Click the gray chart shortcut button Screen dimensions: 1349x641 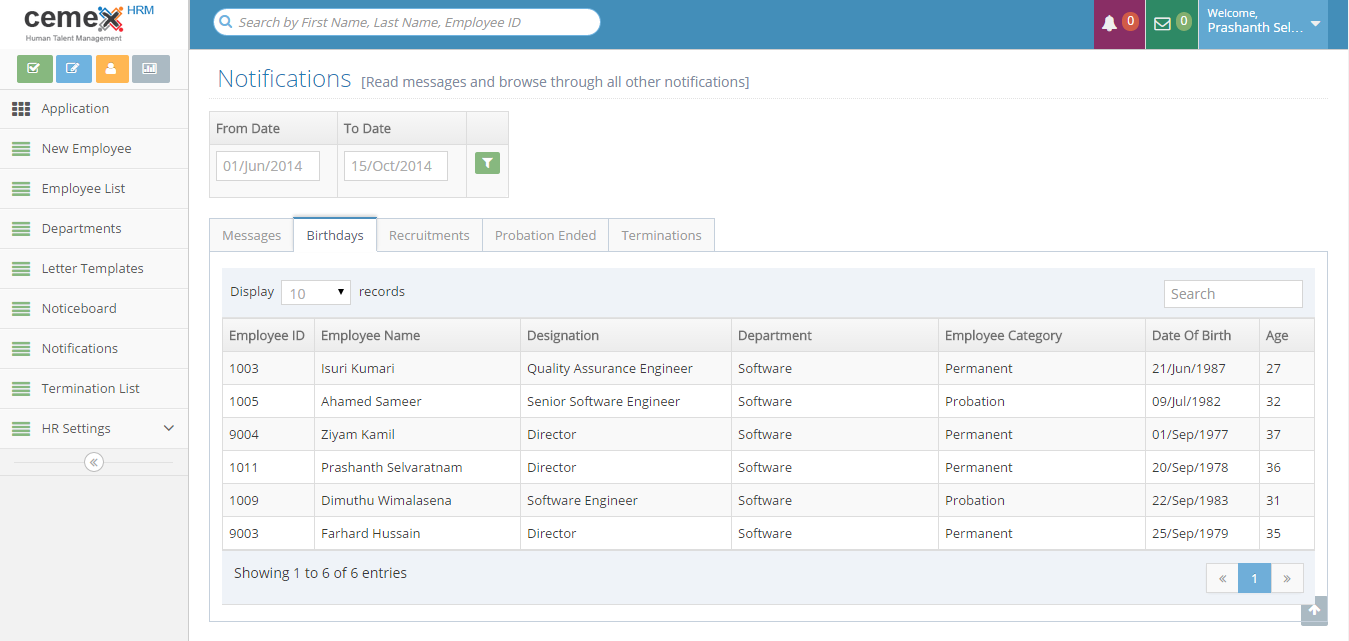click(151, 69)
